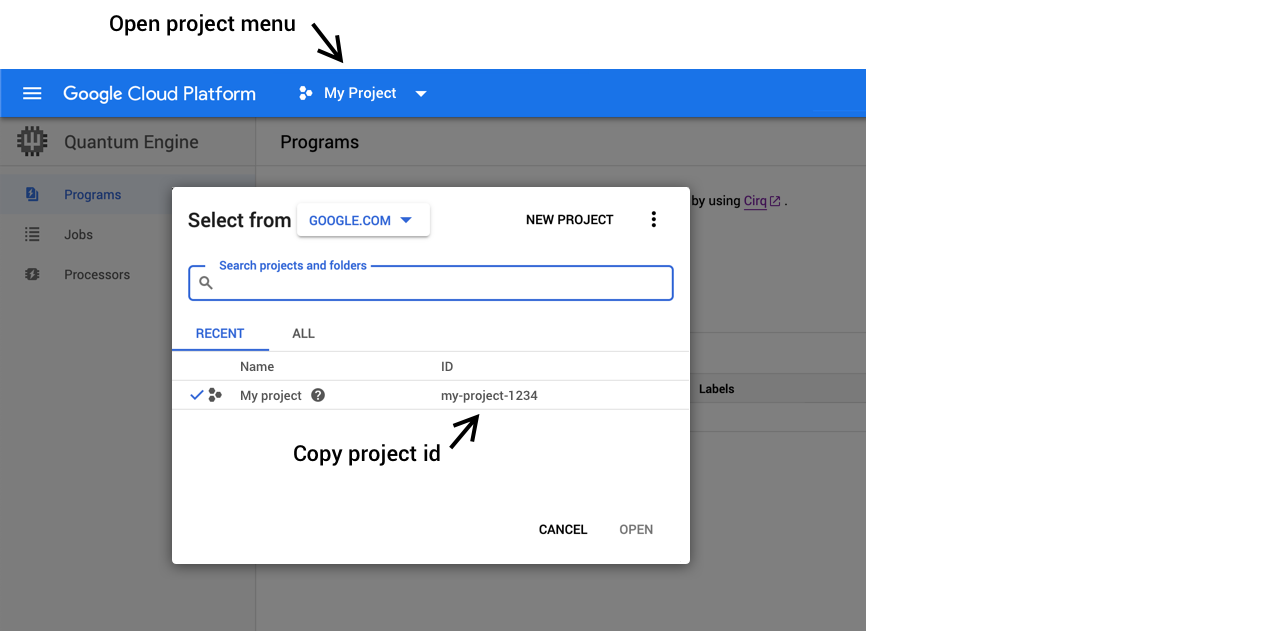Click the Name column header
The image size is (1266, 631).
point(257,367)
